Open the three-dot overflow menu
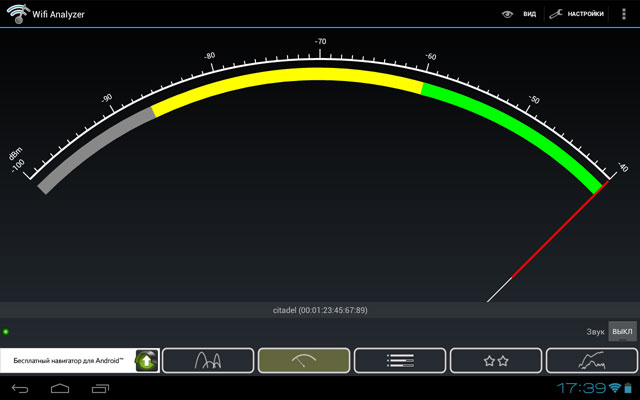 coord(623,14)
